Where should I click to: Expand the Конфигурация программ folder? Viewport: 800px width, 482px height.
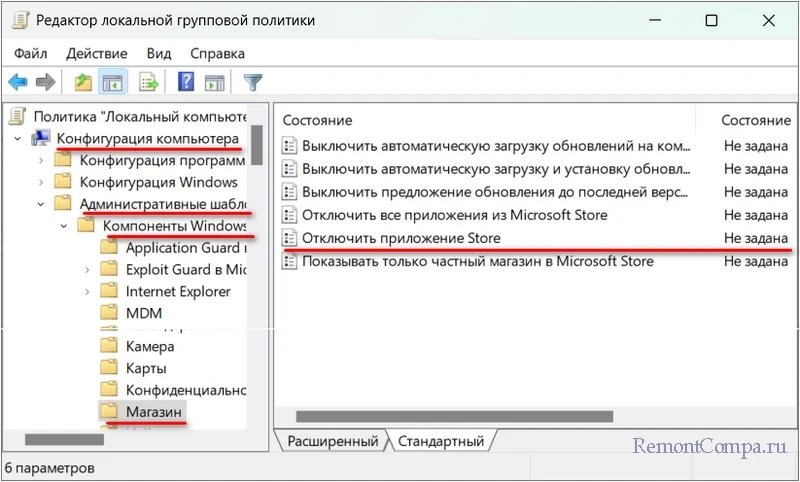[x=40, y=160]
